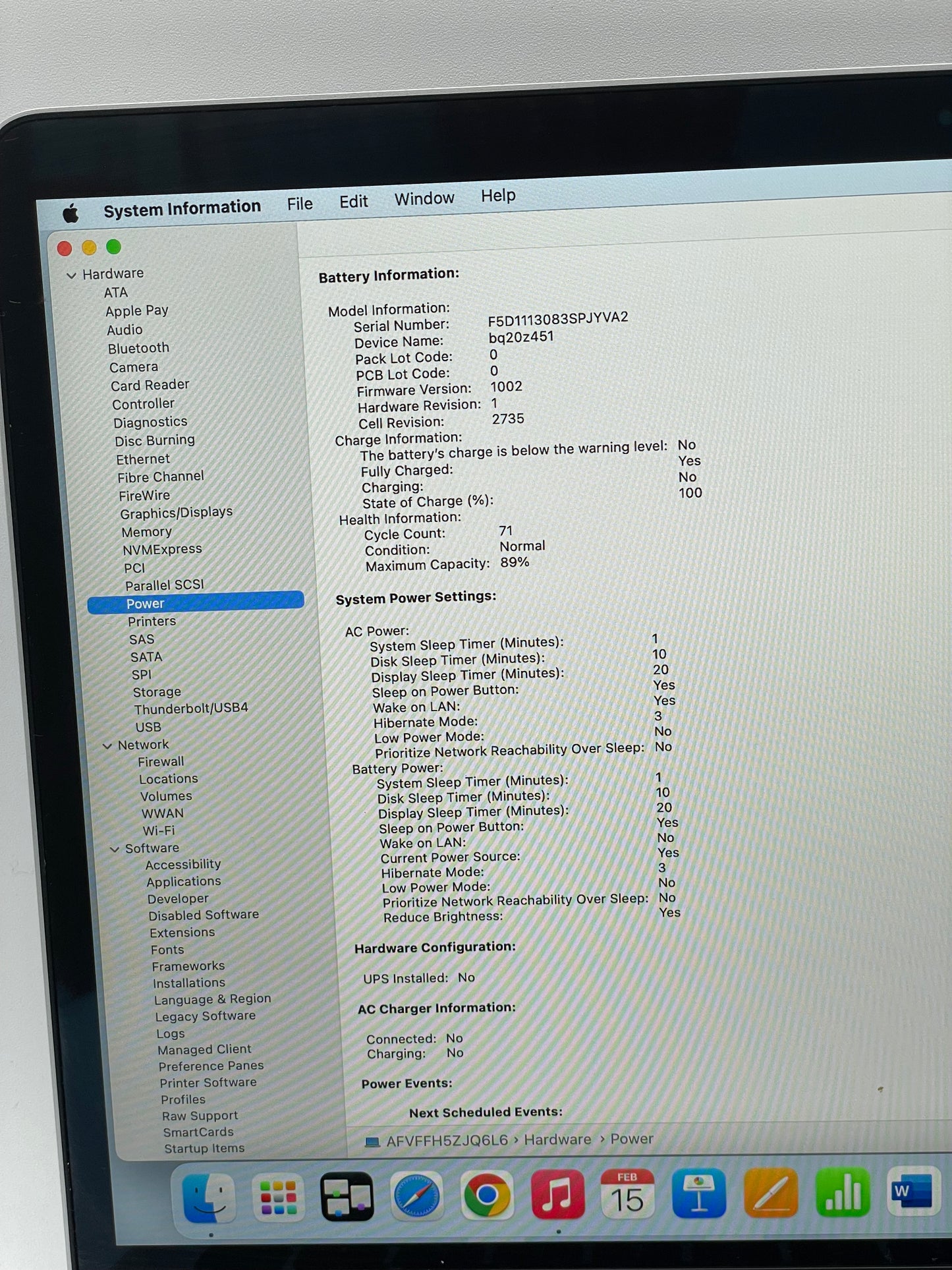Close the System Information window
This screenshot has height=1270, width=952.
[65, 248]
